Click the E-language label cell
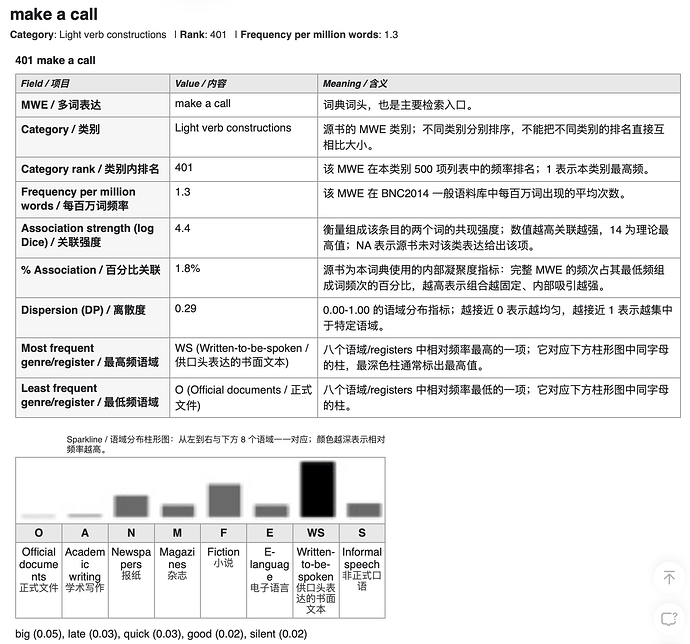Screen dimensions: 690x644 click(x=270, y=580)
